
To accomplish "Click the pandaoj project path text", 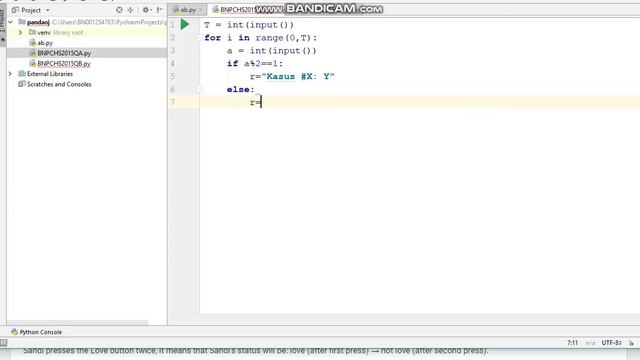I will point(109,22).
